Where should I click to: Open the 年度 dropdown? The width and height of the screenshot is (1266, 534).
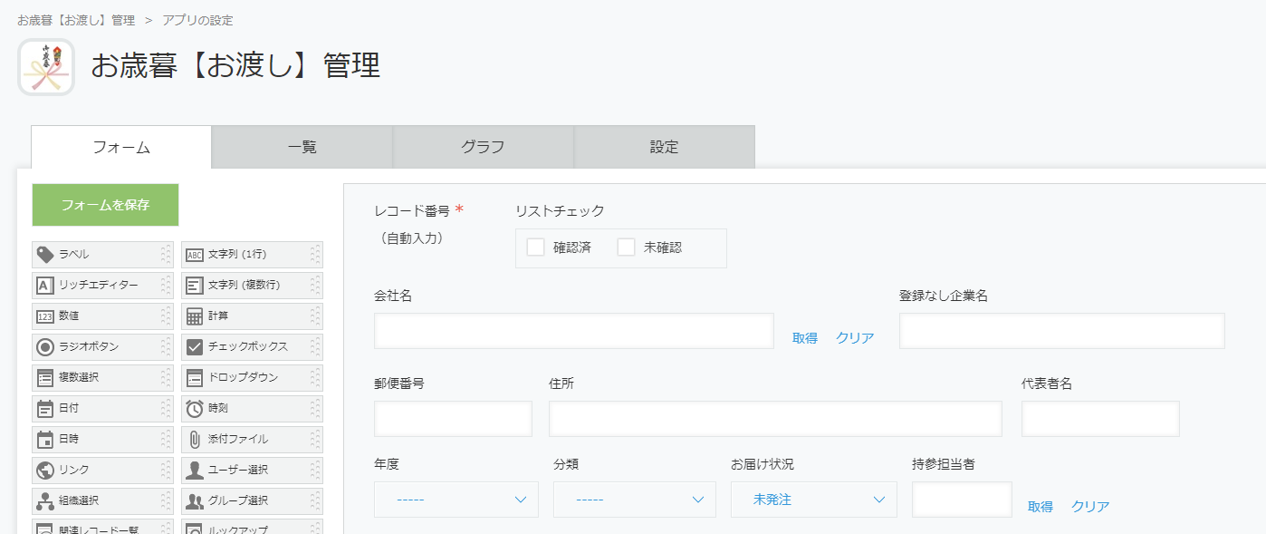coord(456,500)
